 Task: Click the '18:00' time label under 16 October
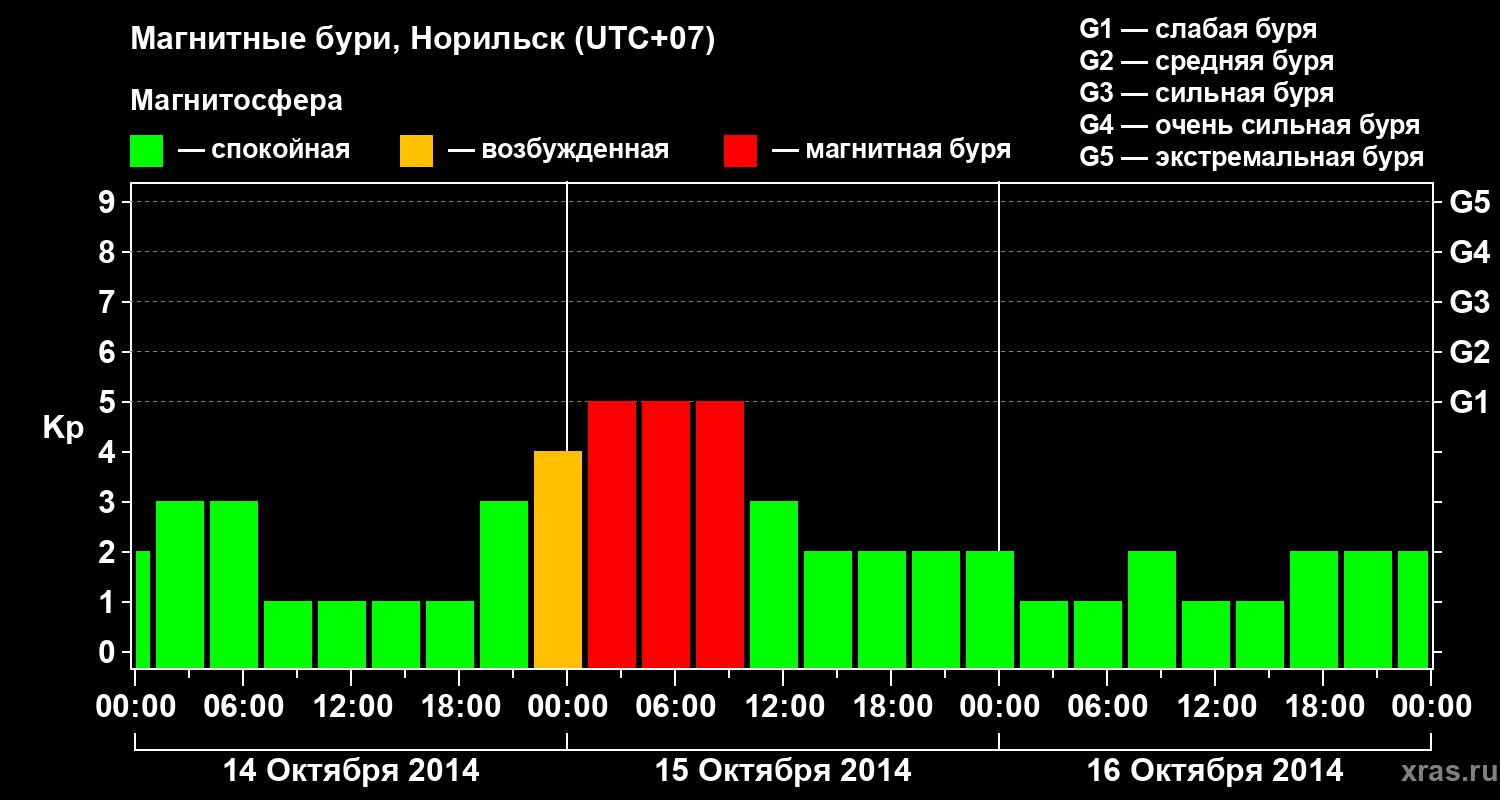(x=1323, y=706)
